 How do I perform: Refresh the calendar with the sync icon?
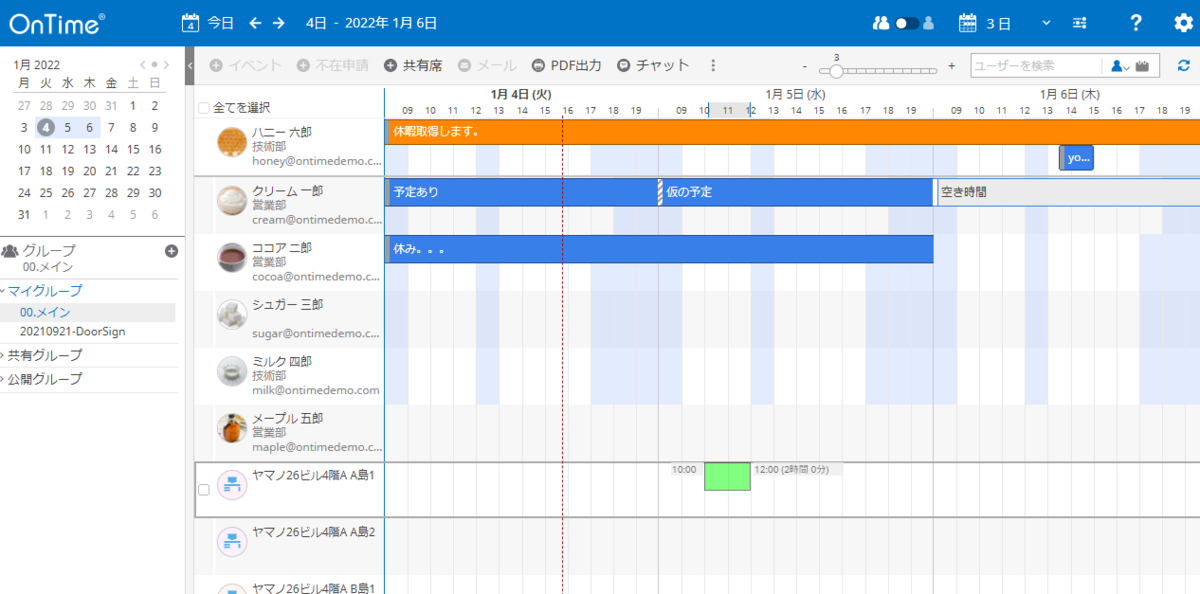(x=1184, y=65)
